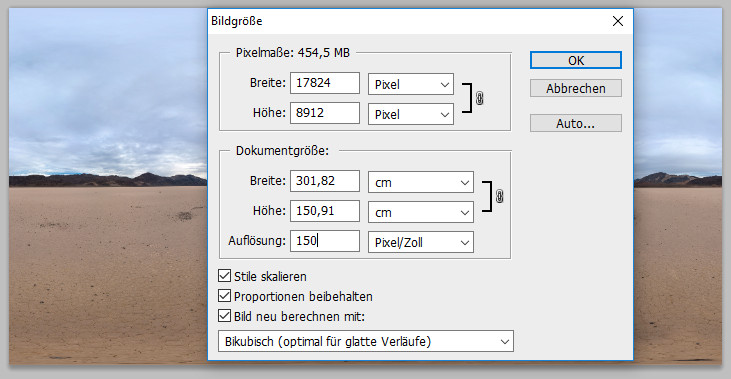The width and height of the screenshot is (731, 379).
Task: Open the pixel width unit dropdown
Action: (x=411, y=84)
